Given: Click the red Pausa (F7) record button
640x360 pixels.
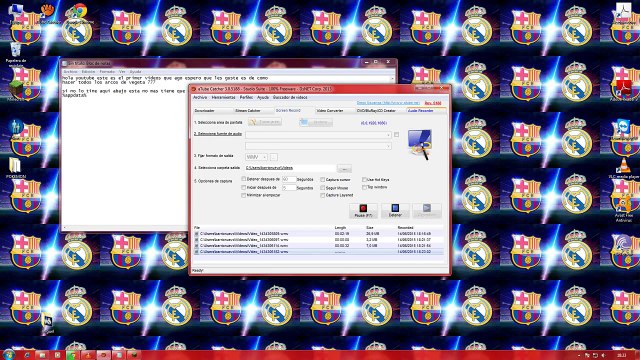Looking at the screenshot, I should coord(363,211).
